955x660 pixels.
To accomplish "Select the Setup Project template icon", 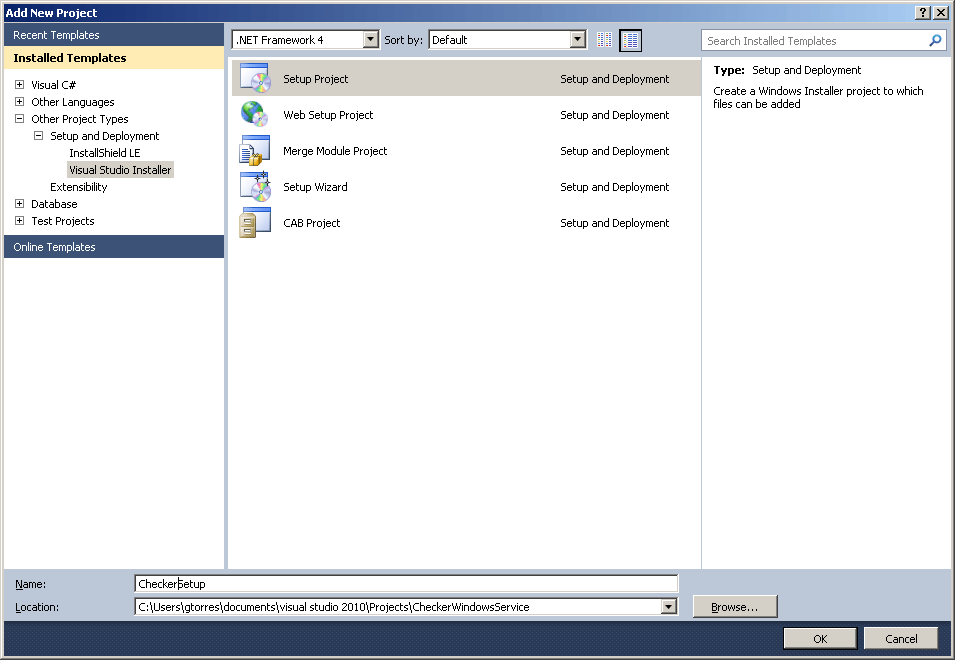I will (x=255, y=78).
